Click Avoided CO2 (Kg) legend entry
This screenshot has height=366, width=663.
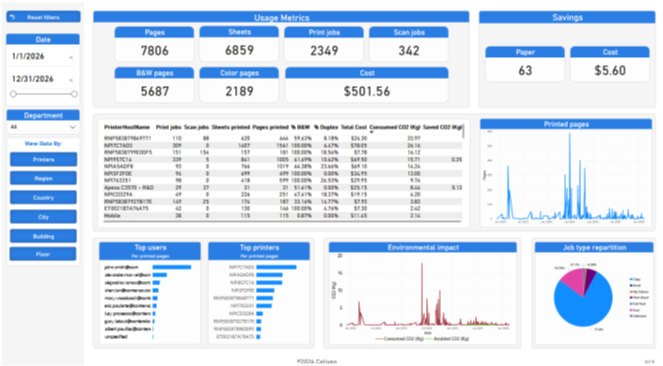click(448, 339)
